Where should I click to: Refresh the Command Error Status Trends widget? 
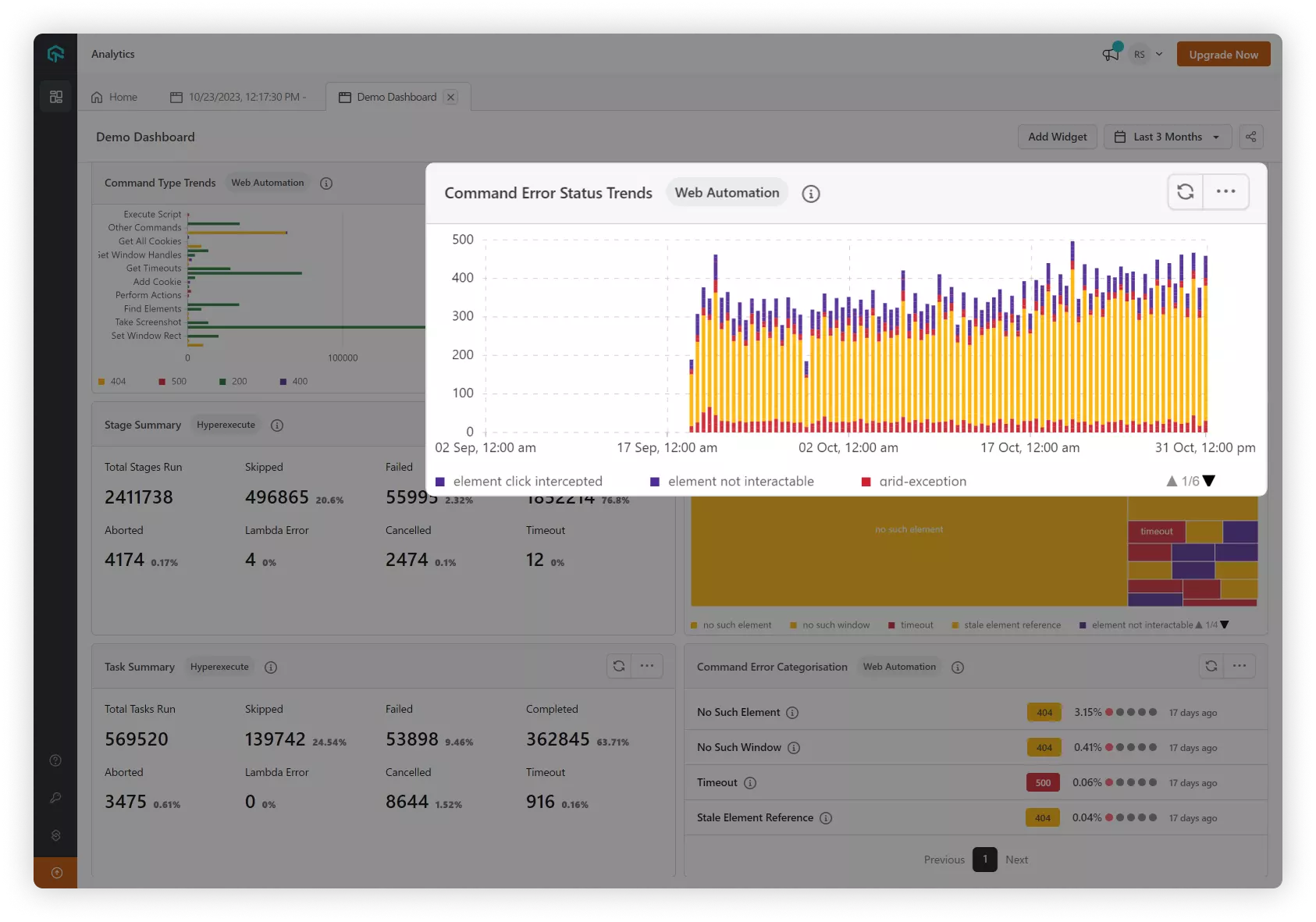tap(1185, 192)
